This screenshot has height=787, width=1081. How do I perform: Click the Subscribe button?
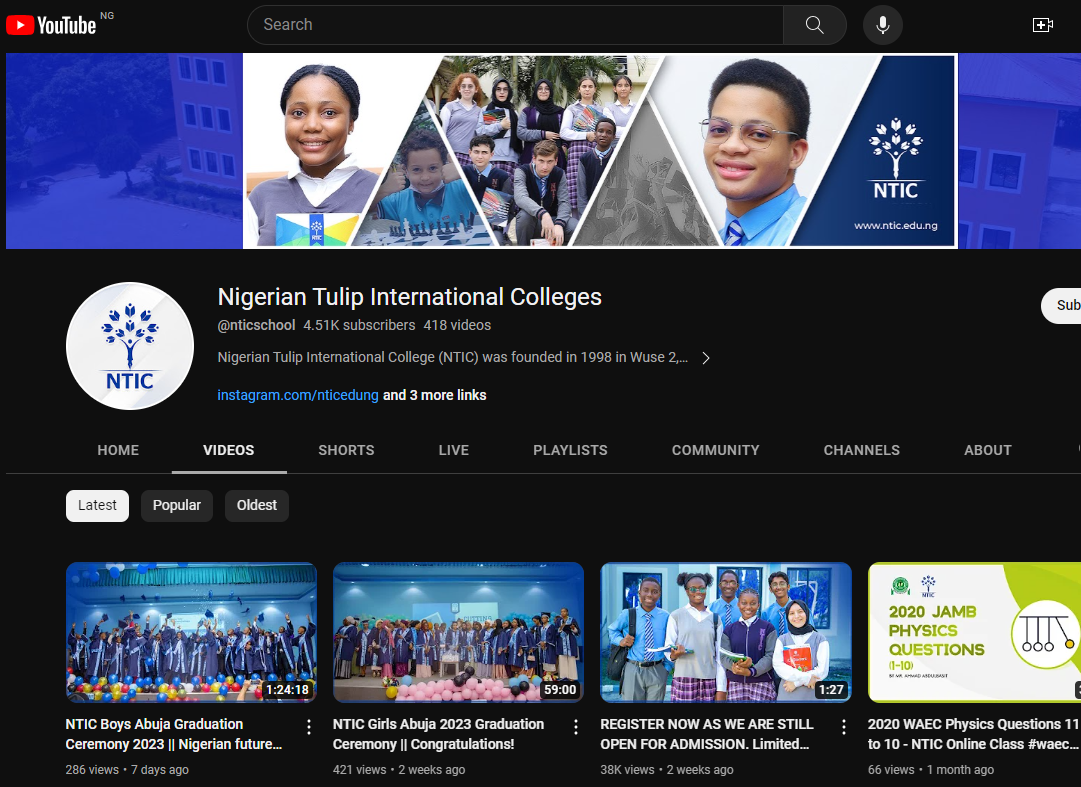1063,306
